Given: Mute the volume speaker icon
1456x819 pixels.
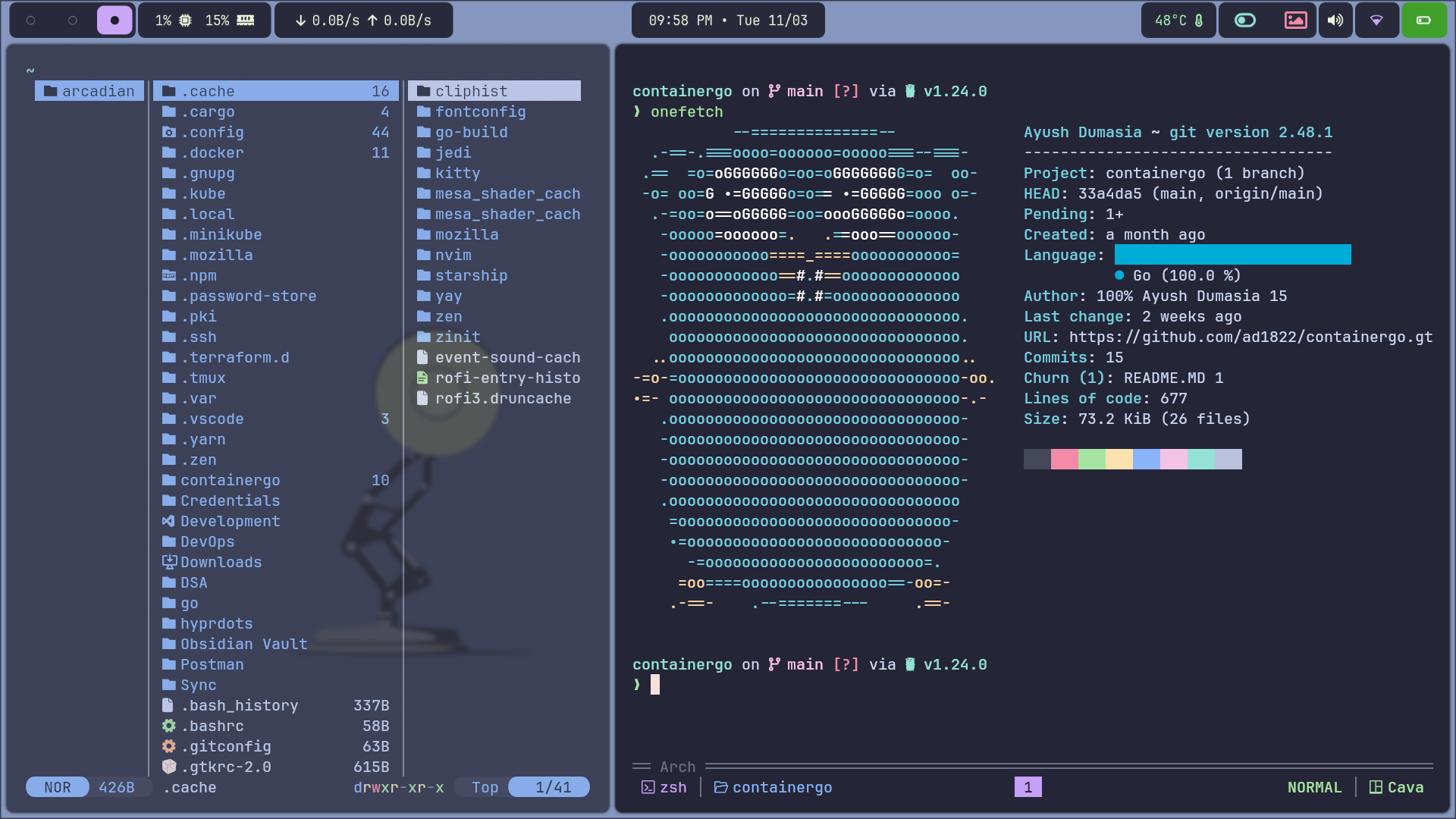Looking at the screenshot, I should [x=1335, y=20].
